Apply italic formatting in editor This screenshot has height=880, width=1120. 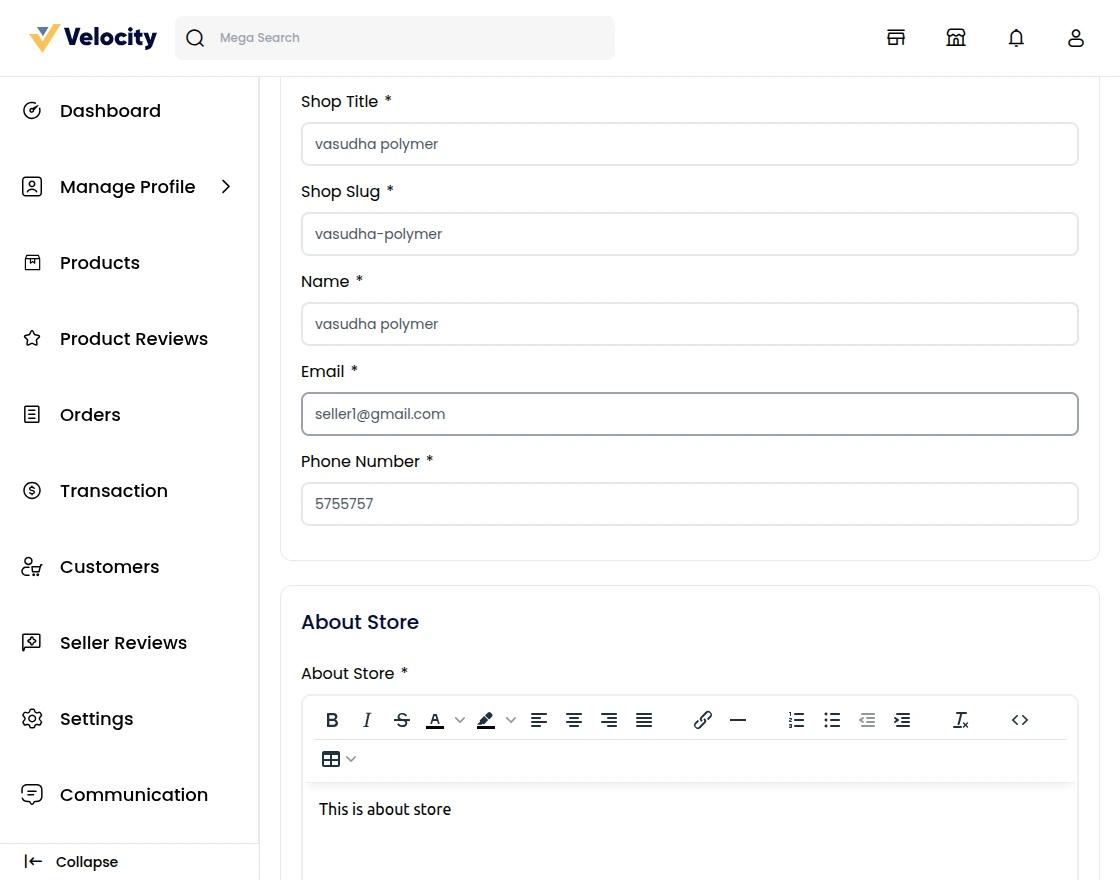point(367,720)
